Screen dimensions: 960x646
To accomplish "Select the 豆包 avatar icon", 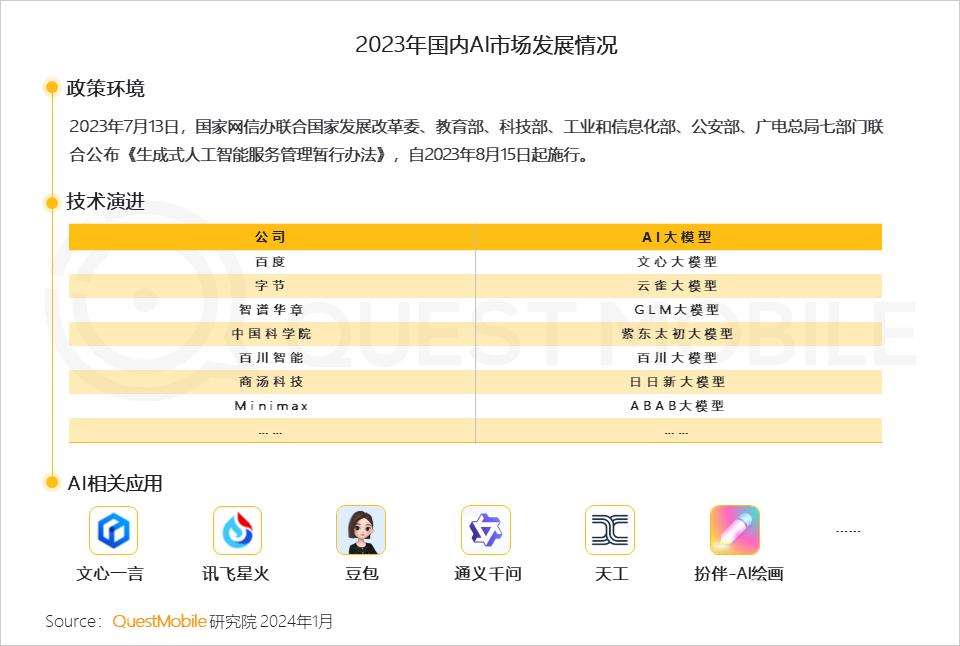I will pos(361,530).
